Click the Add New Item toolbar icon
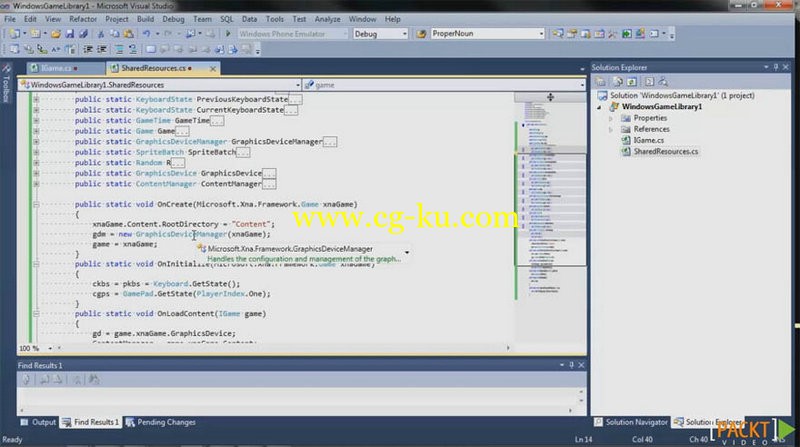 [x=35, y=34]
